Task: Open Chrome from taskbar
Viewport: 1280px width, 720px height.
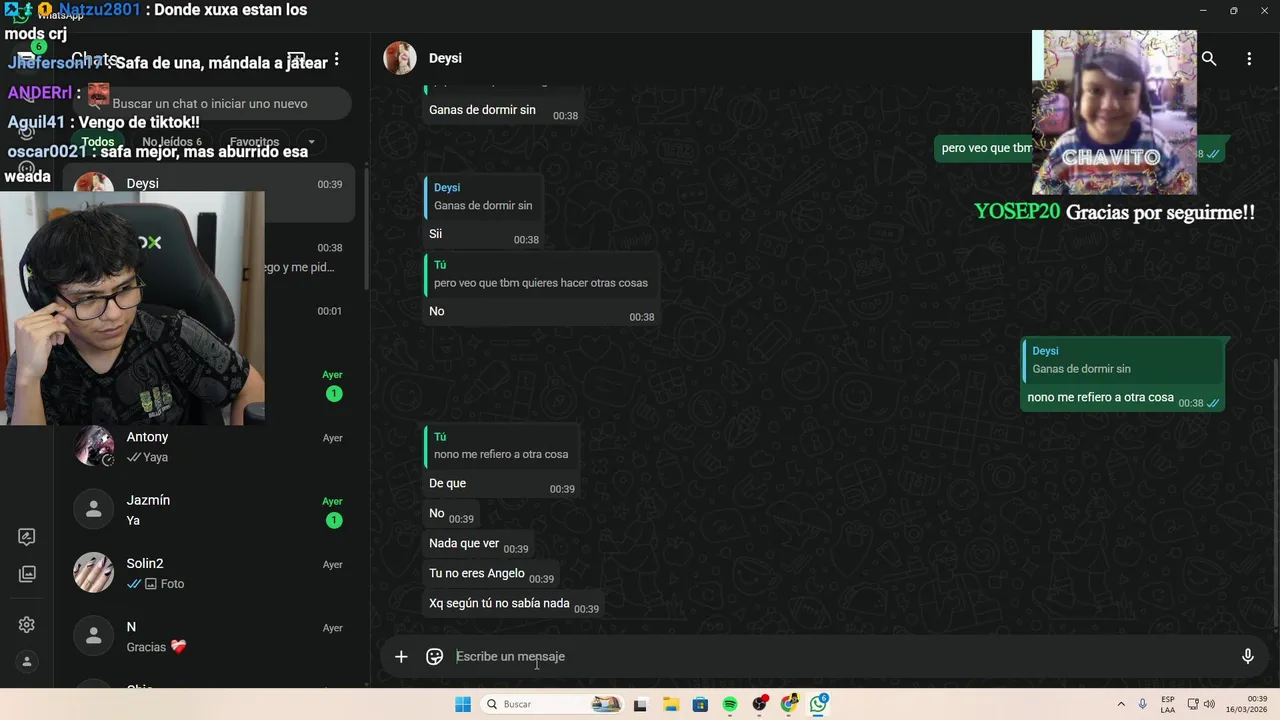Action: coord(789,704)
